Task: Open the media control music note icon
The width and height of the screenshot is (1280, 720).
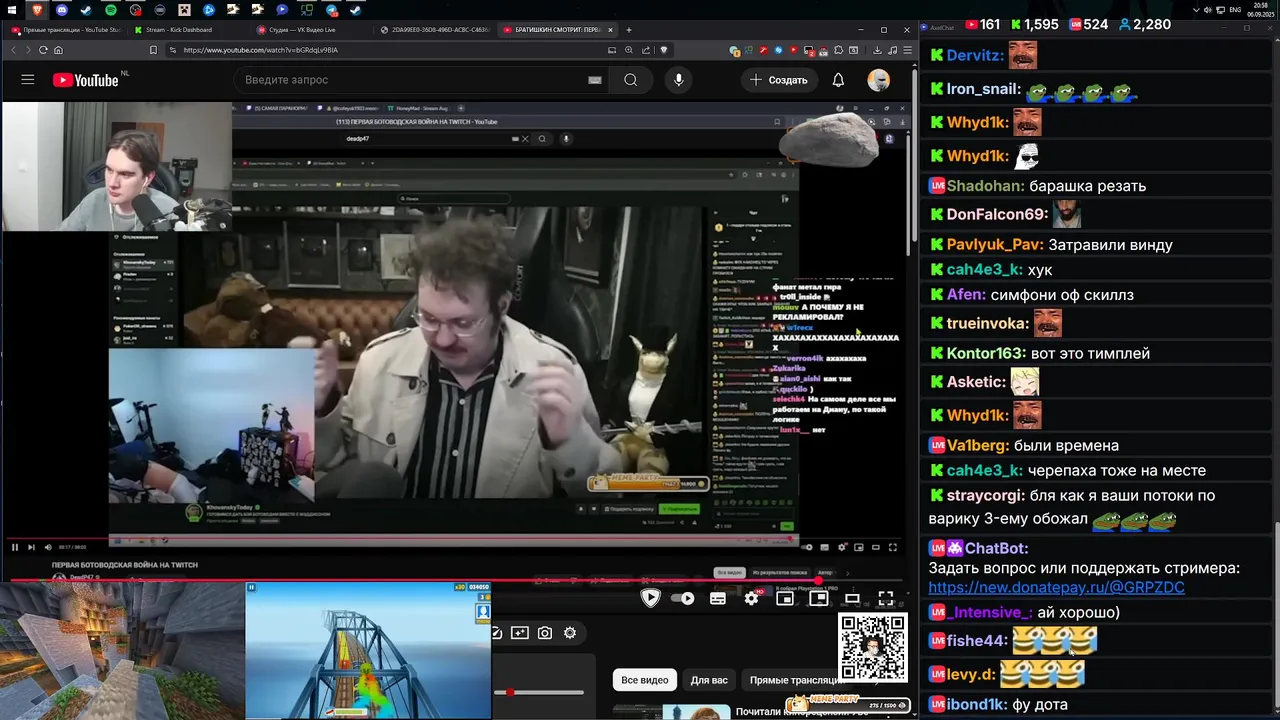Action: pos(891,50)
